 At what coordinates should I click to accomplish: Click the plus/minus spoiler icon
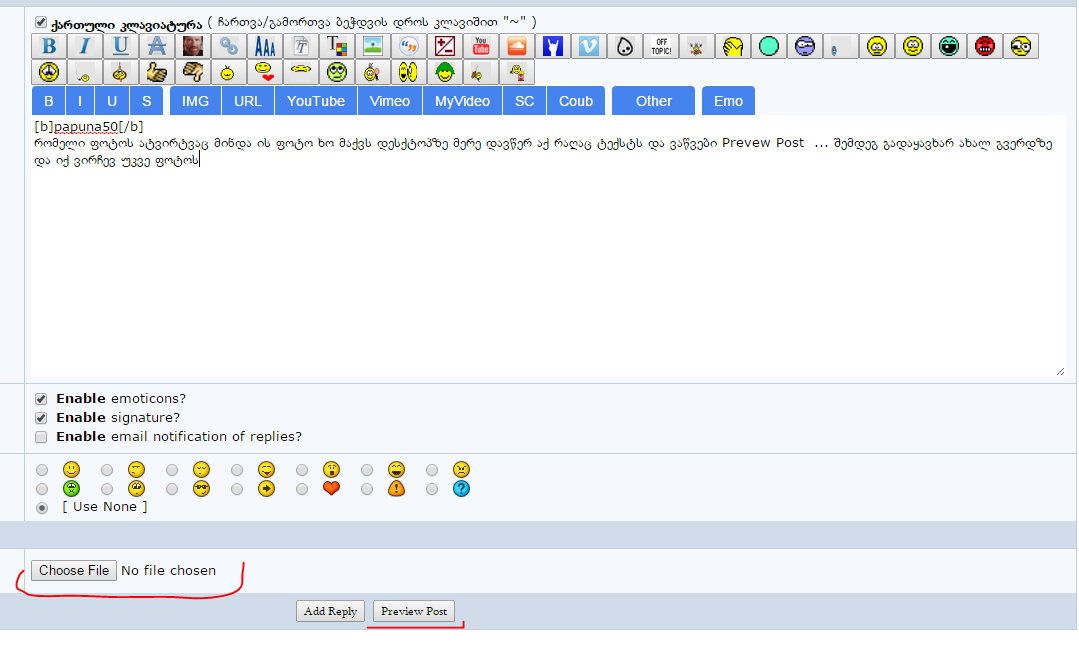(x=445, y=46)
